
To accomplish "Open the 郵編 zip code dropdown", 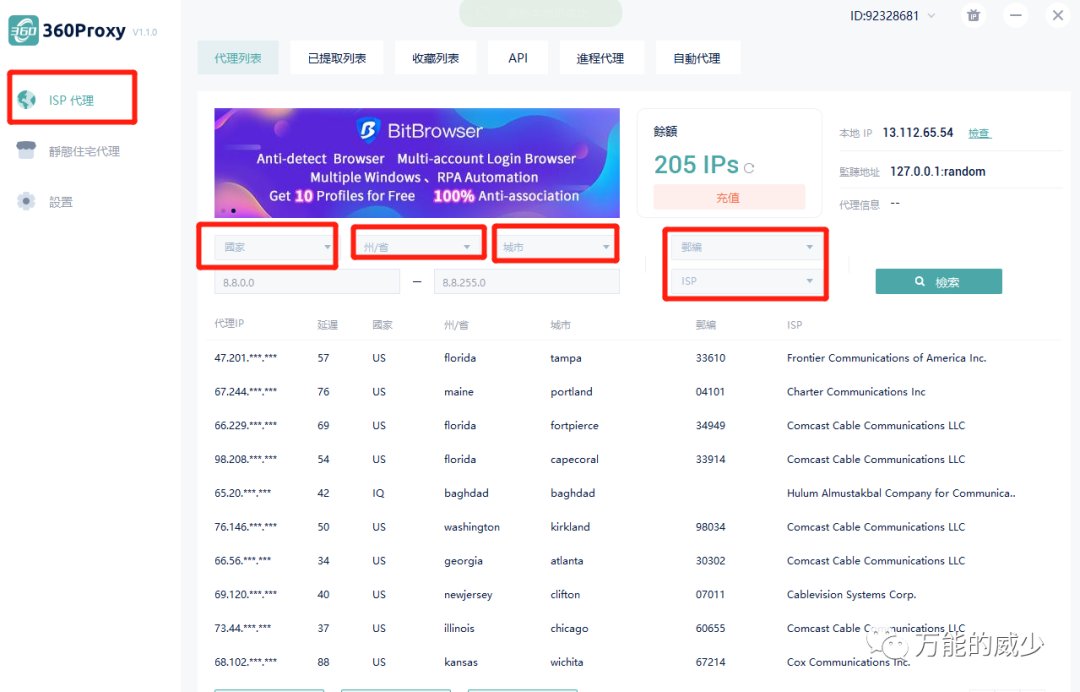I will coord(747,247).
